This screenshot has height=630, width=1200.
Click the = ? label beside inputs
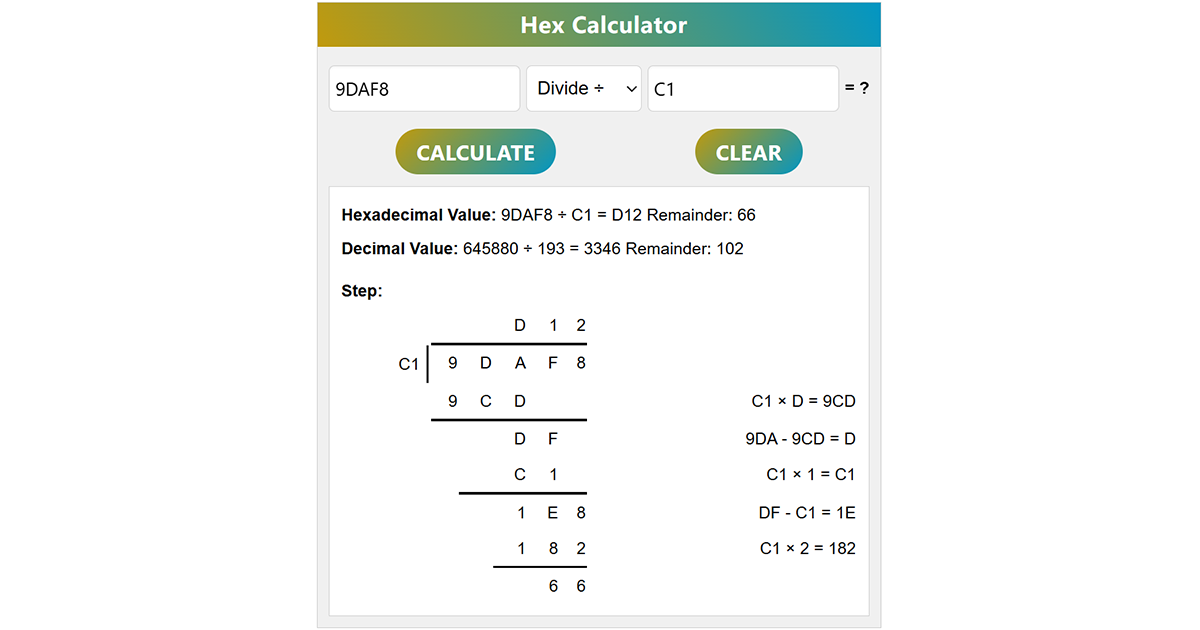(857, 88)
